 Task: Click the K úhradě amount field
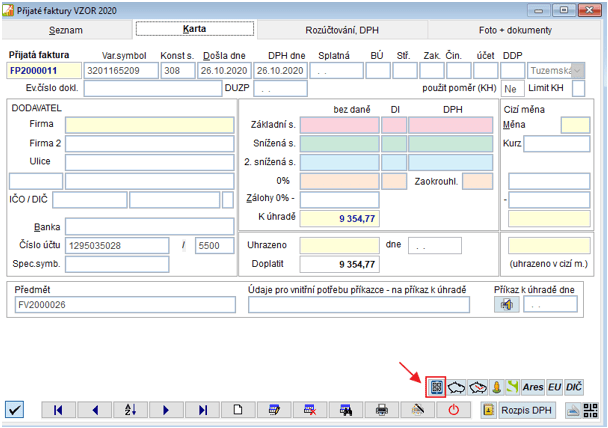coord(339,219)
